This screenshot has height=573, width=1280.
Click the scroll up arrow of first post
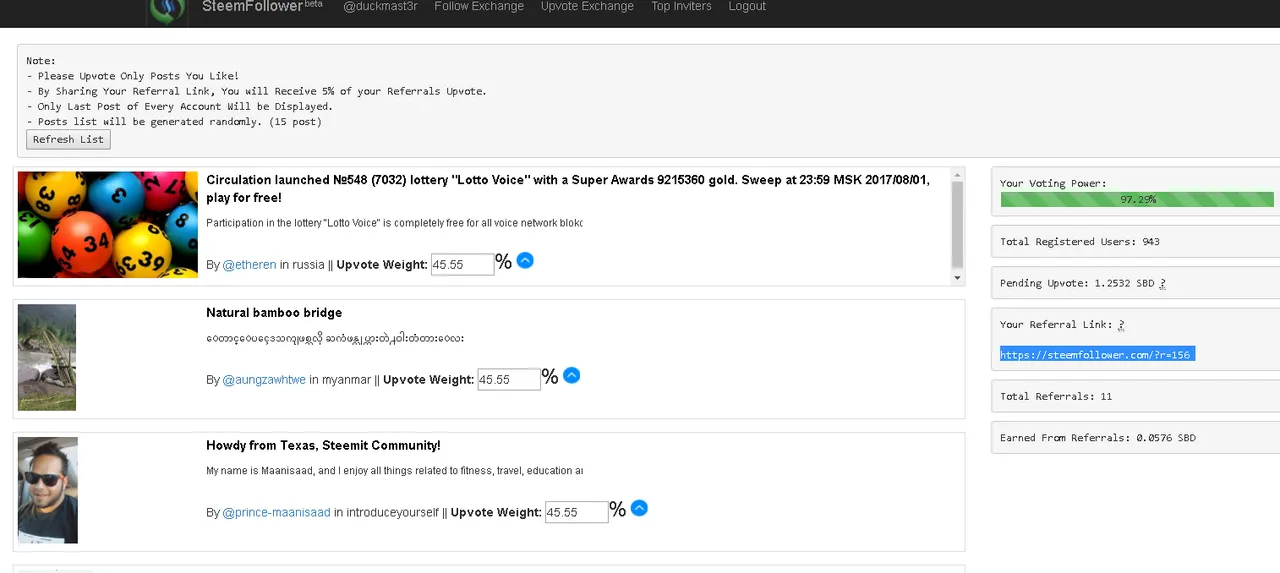click(957, 175)
